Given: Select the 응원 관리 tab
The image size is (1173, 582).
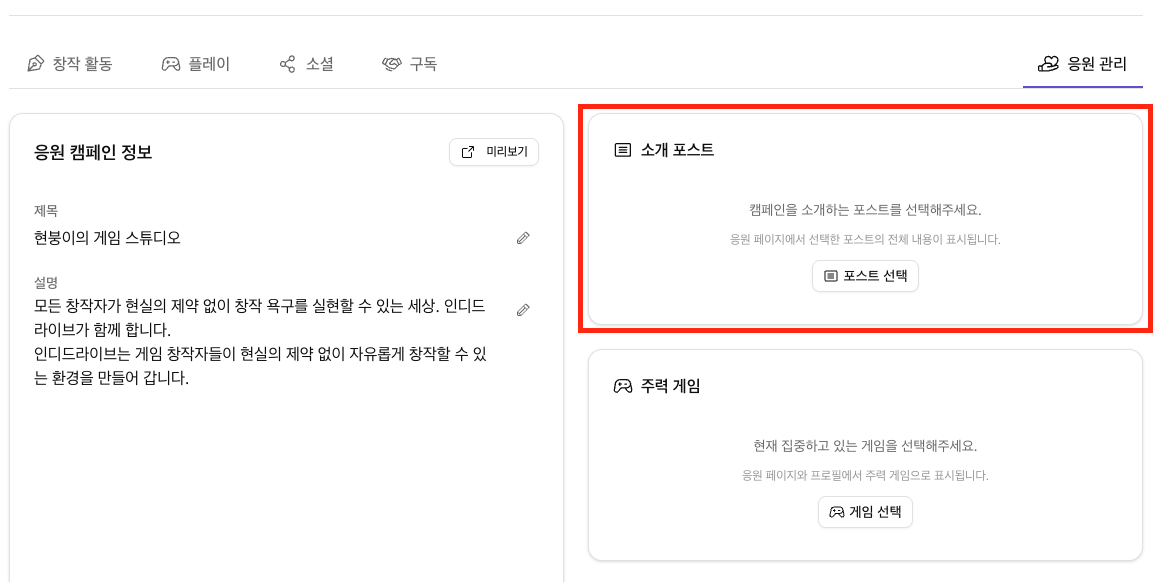Looking at the screenshot, I should point(1083,63).
